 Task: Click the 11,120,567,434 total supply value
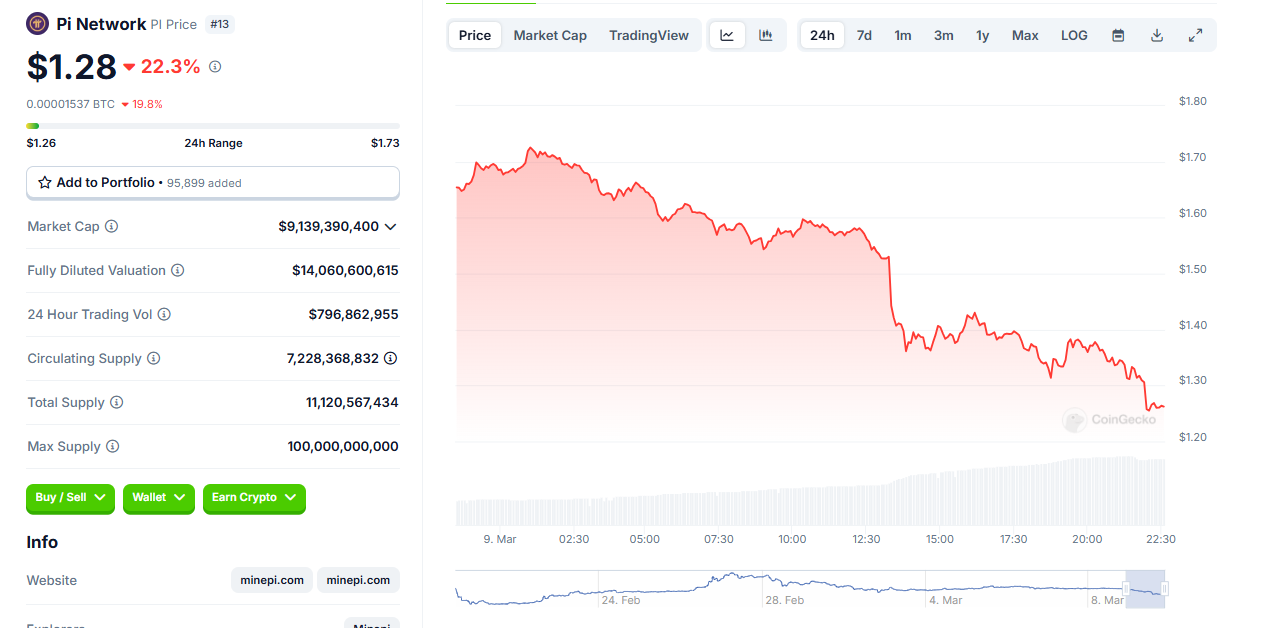coord(352,403)
